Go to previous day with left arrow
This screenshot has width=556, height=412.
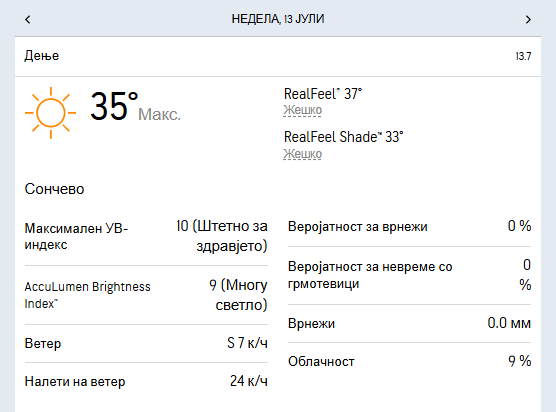click(28, 19)
